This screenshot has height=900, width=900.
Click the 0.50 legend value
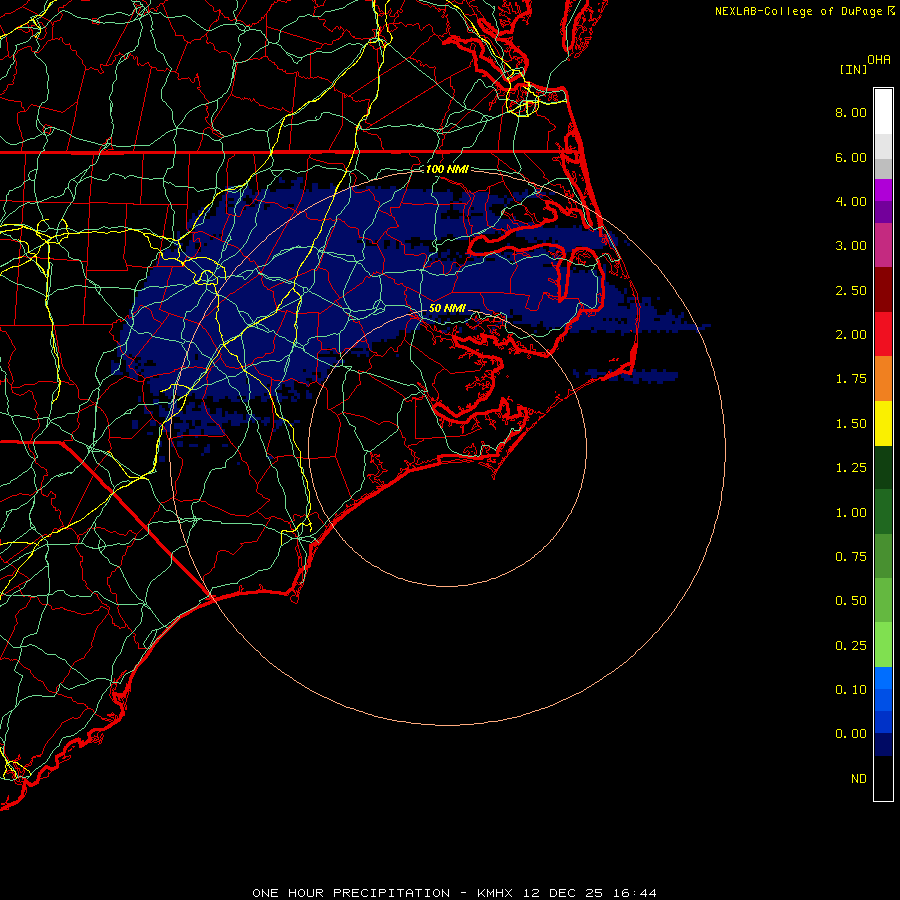point(851,601)
